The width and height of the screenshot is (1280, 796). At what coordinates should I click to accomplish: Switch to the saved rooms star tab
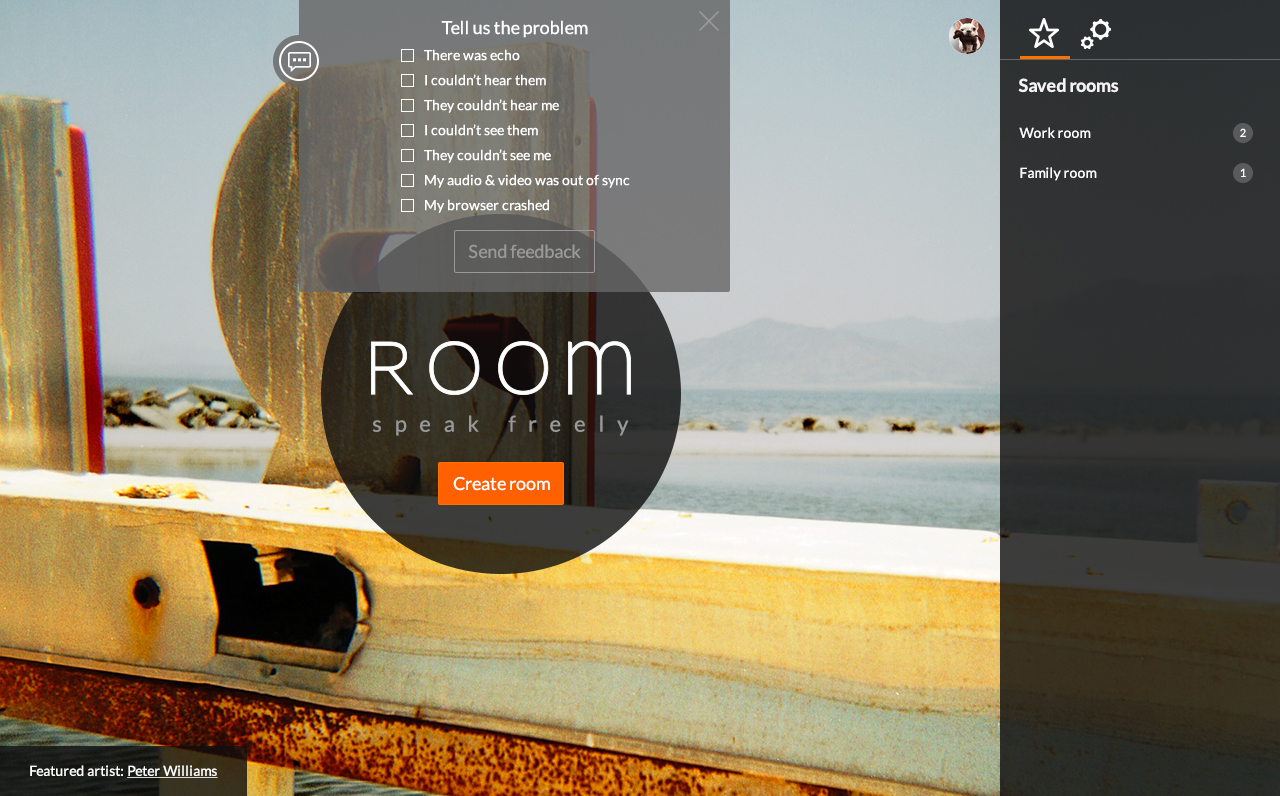point(1044,34)
